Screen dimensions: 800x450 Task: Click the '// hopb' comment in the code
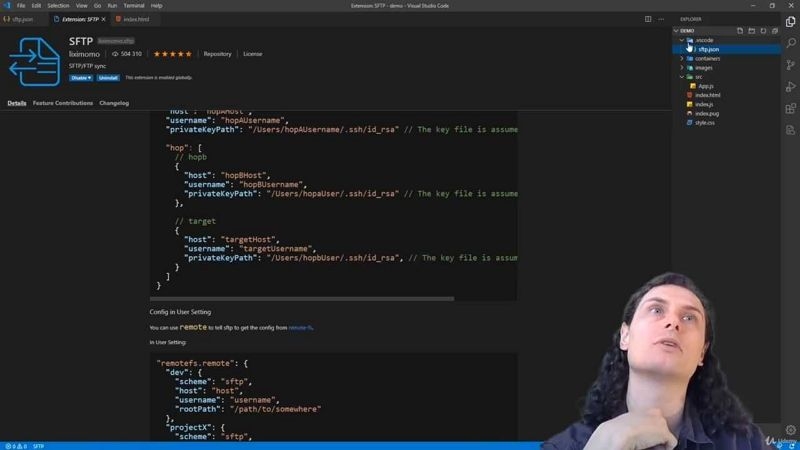click(x=191, y=157)
